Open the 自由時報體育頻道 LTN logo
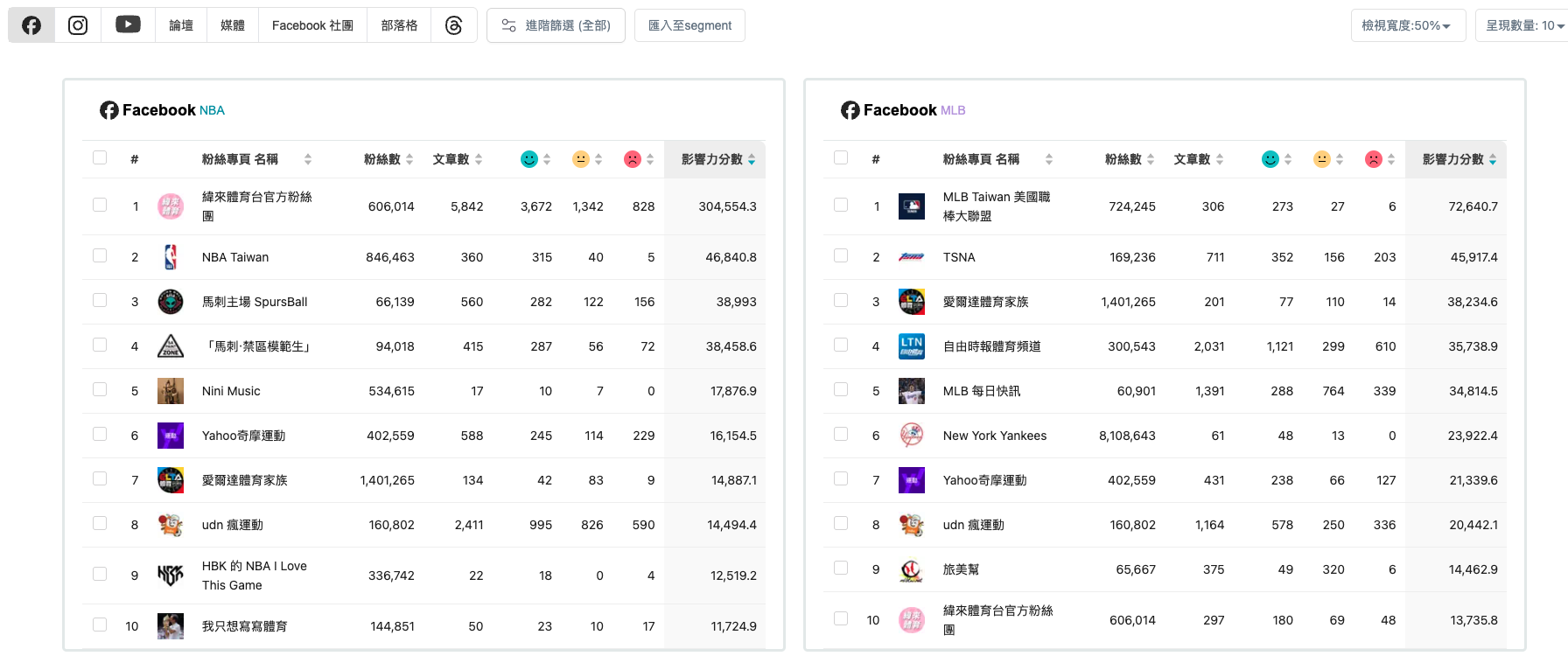Image resolution: width=1568 pixels, height=663 pixels. click(x=912, y=346)
